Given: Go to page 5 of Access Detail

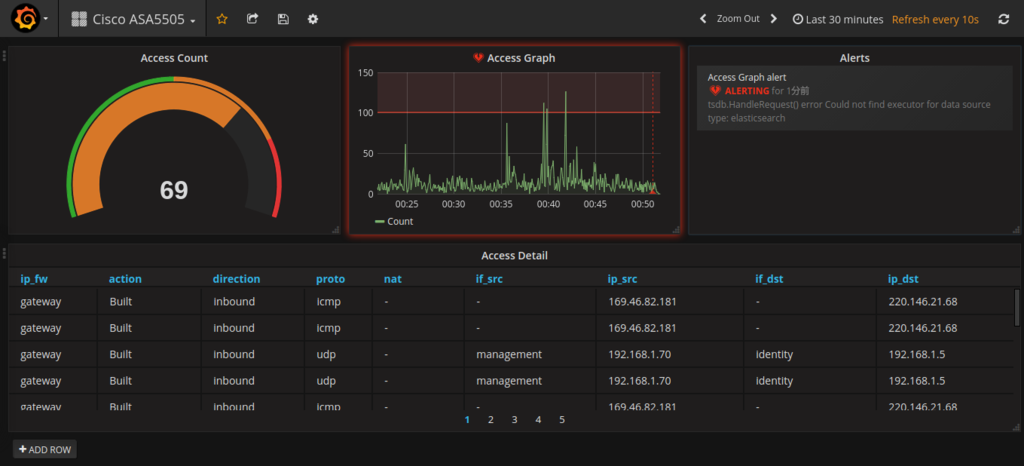Looking at the screenshot, I should [x=562, y=420].
